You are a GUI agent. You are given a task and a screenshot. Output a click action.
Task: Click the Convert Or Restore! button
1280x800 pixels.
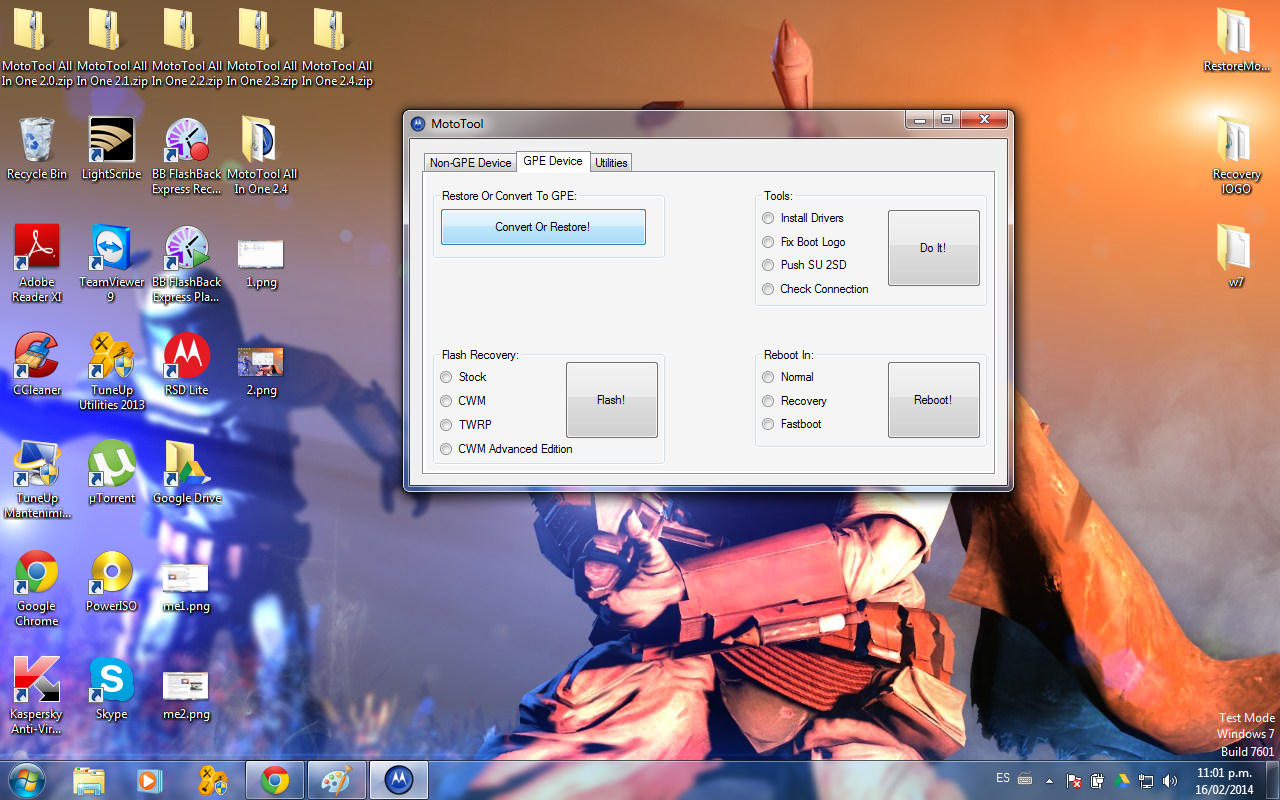click(543, 227)
